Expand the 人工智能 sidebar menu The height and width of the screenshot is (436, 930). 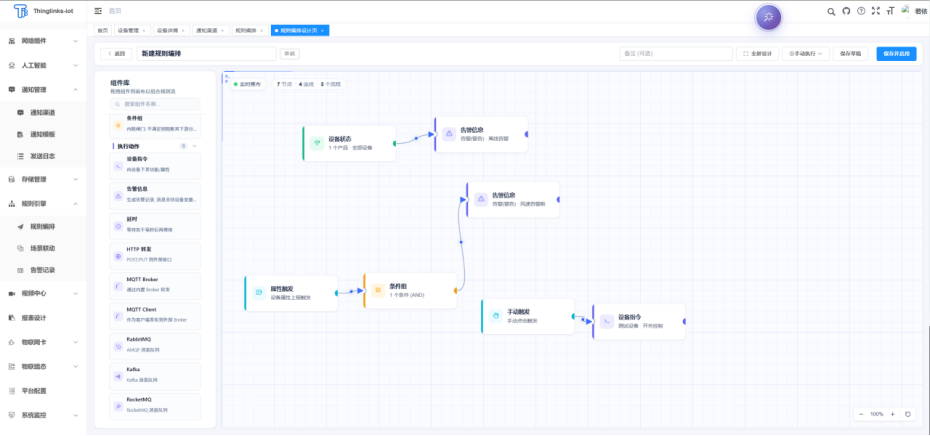tap(43, 65)
